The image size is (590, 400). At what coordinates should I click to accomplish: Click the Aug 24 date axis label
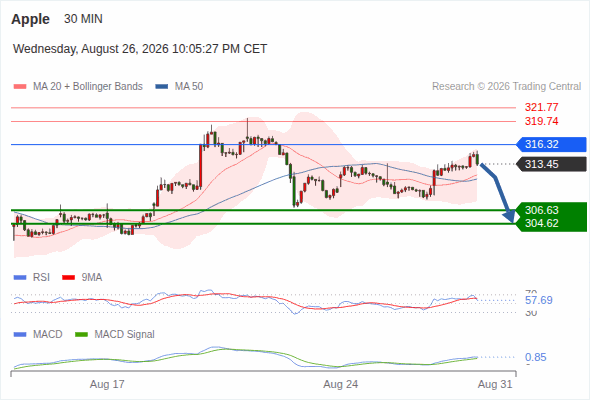tap(341, 385)
